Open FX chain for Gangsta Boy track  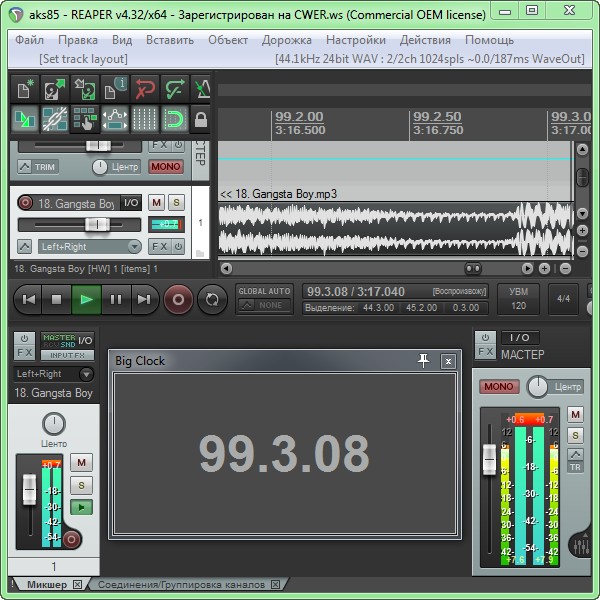point(160,247)
